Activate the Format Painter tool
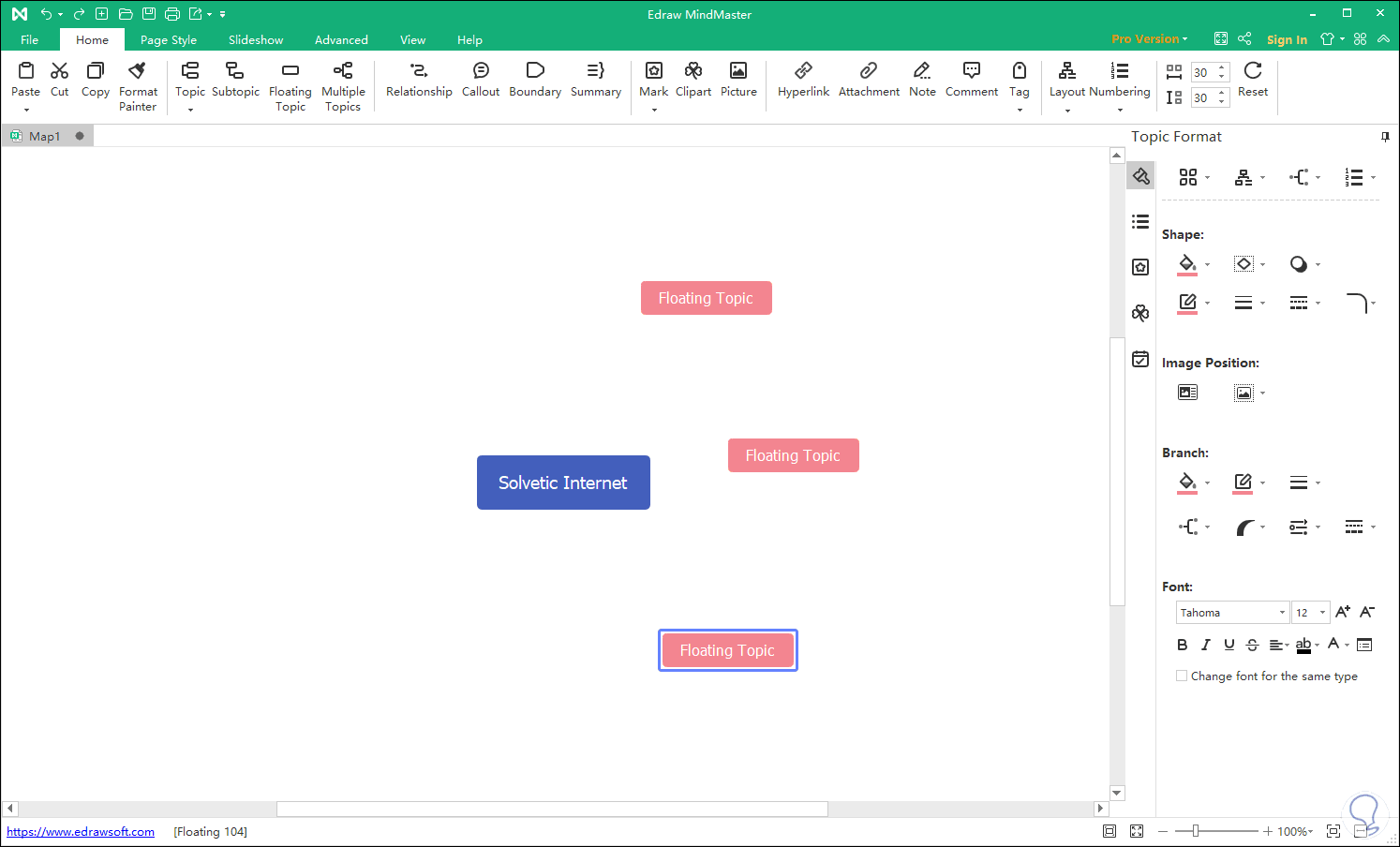The width and height of the screenshot is (1400, 847). pyautogui.click(x=138, y=86)
